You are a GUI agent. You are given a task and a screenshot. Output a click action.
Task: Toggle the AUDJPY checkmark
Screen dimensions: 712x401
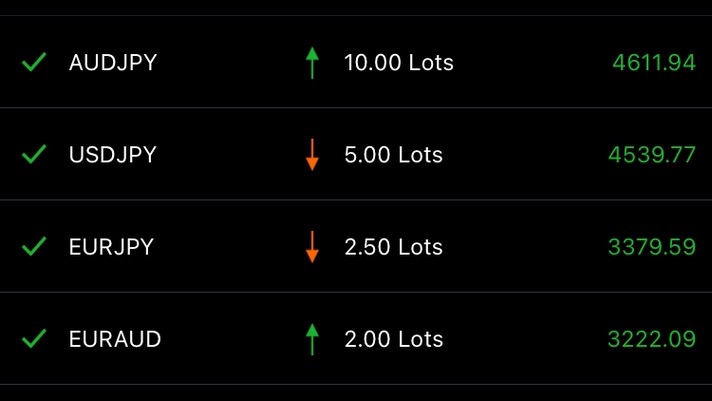(x=34, y=63)
